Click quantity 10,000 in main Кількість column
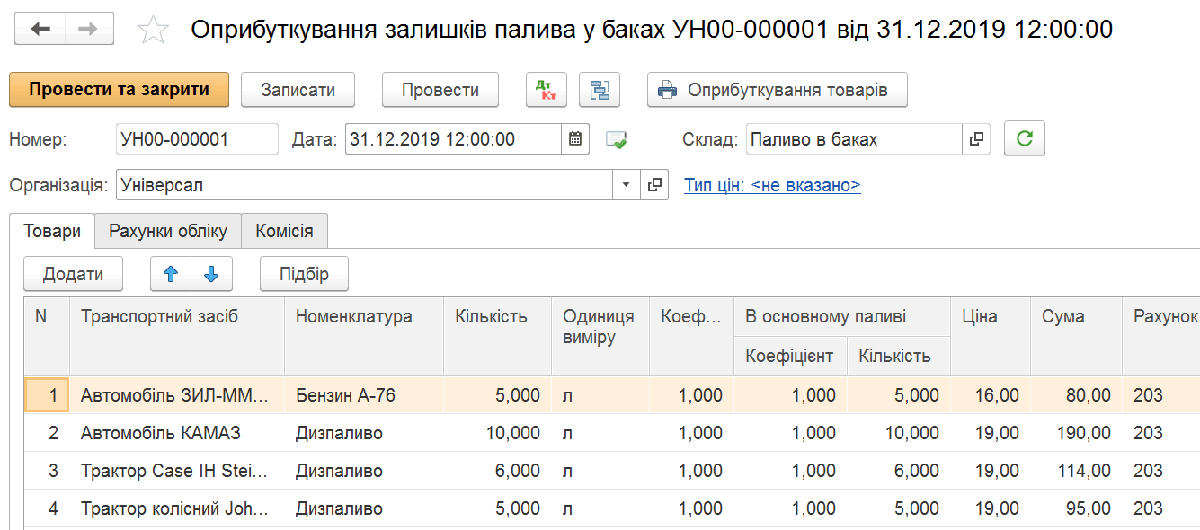This screenshot has width=1200, height=530. (497, 433)
